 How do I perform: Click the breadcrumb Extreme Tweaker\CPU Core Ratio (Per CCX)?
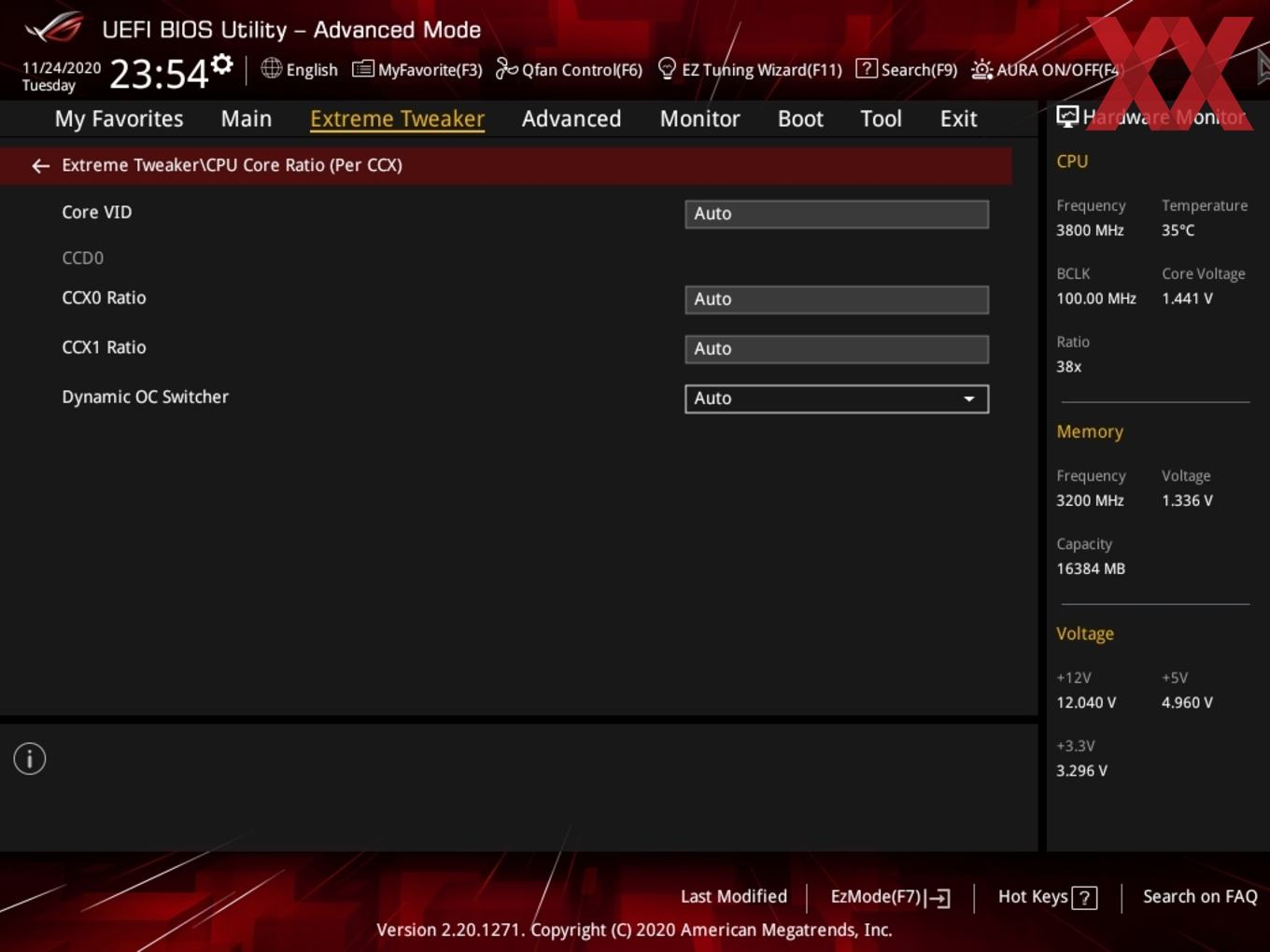(232, 165)
